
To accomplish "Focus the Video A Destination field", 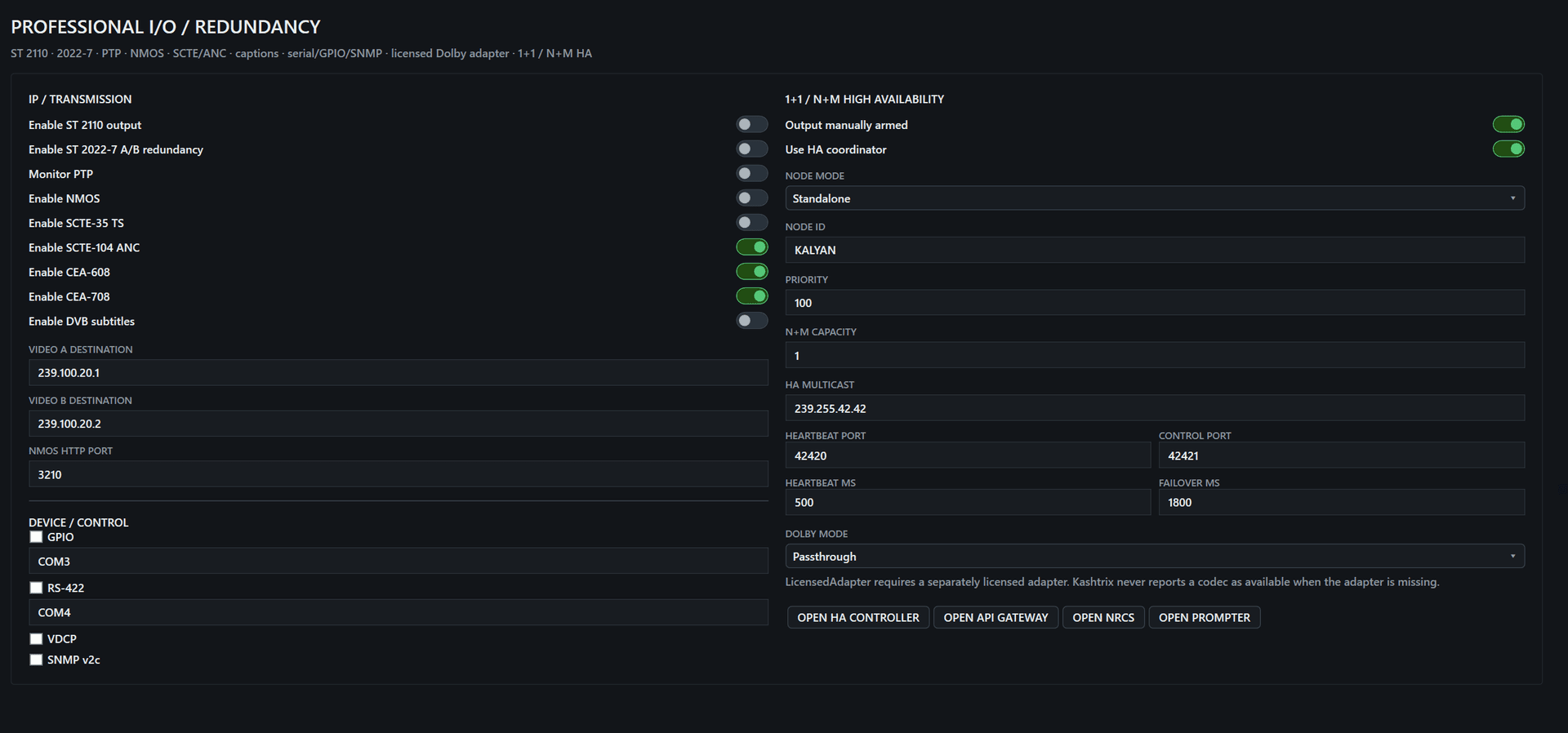I will (399, 372).
